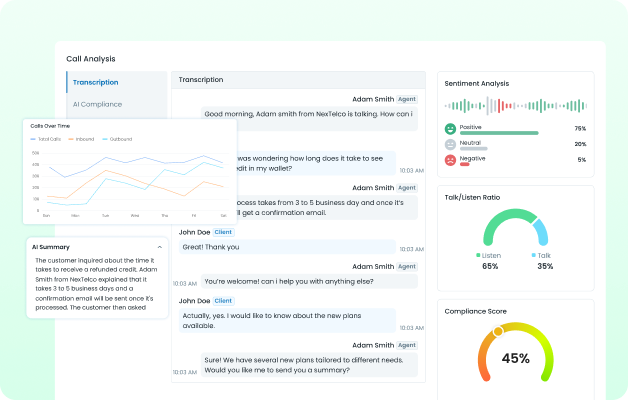
Task: Click the green Listen legend dot
Action: click(x=478, y=255)
